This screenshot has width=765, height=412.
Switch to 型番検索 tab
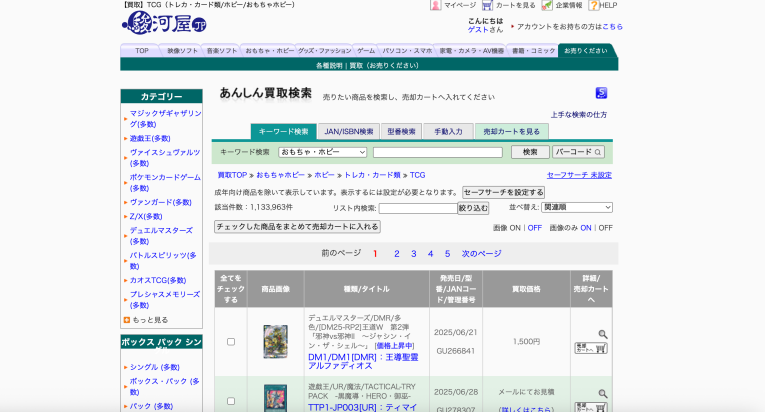[402, 132]
